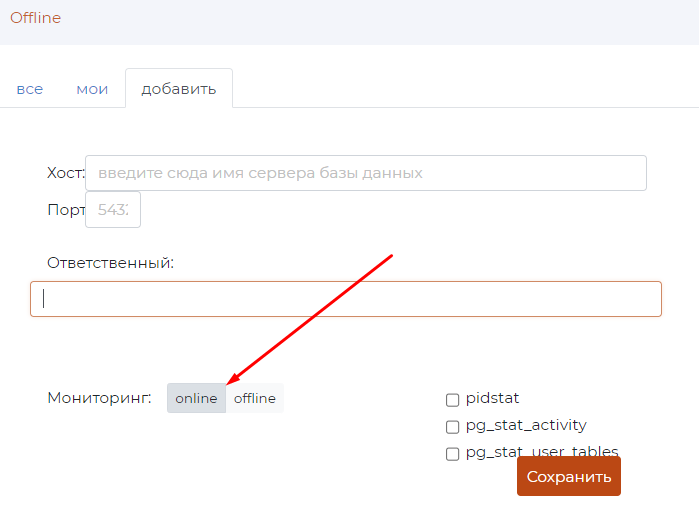Image resolution: width=699 pixels, height=511 pixels.
Task: Switch to the "мои" tab
Action: [92, 89]
